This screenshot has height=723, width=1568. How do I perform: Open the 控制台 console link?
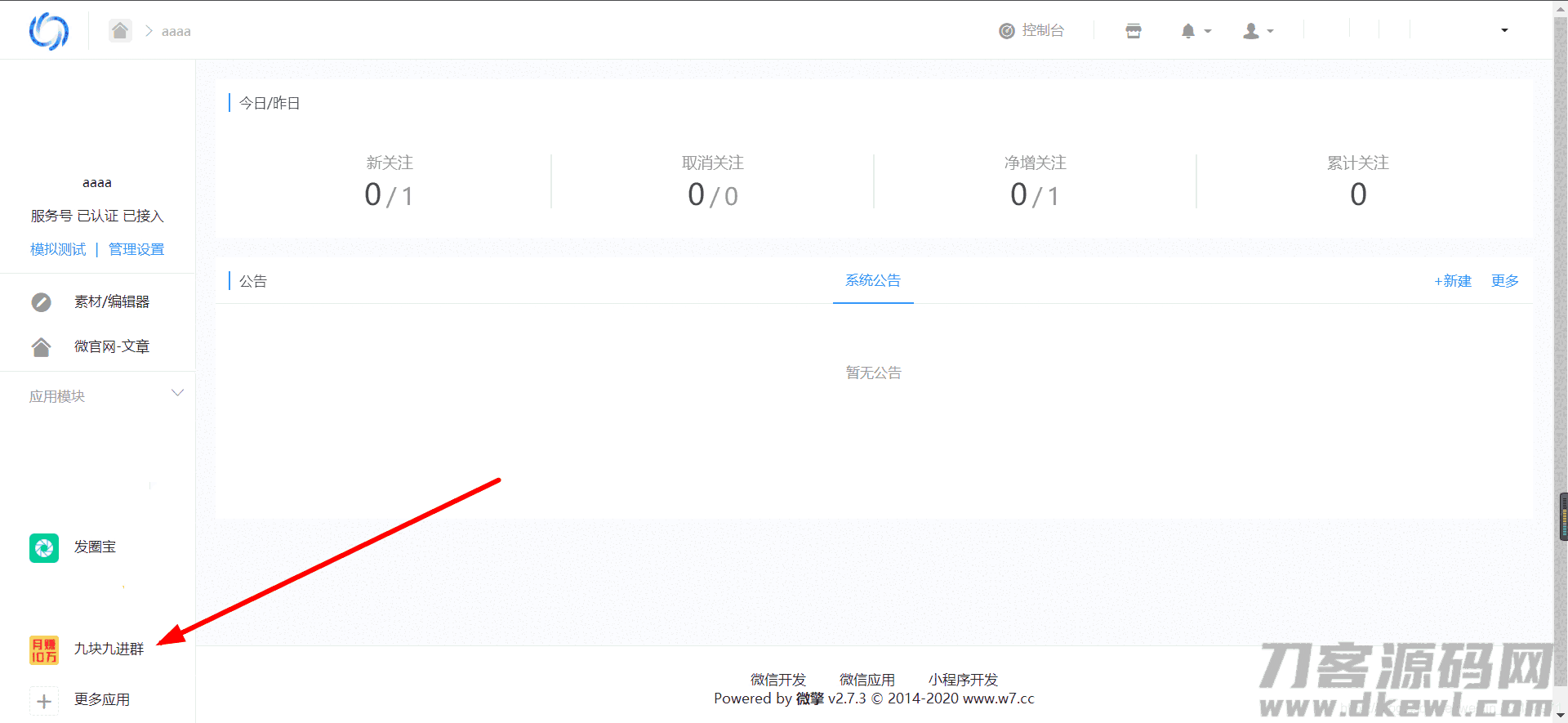pos(1043,30)
